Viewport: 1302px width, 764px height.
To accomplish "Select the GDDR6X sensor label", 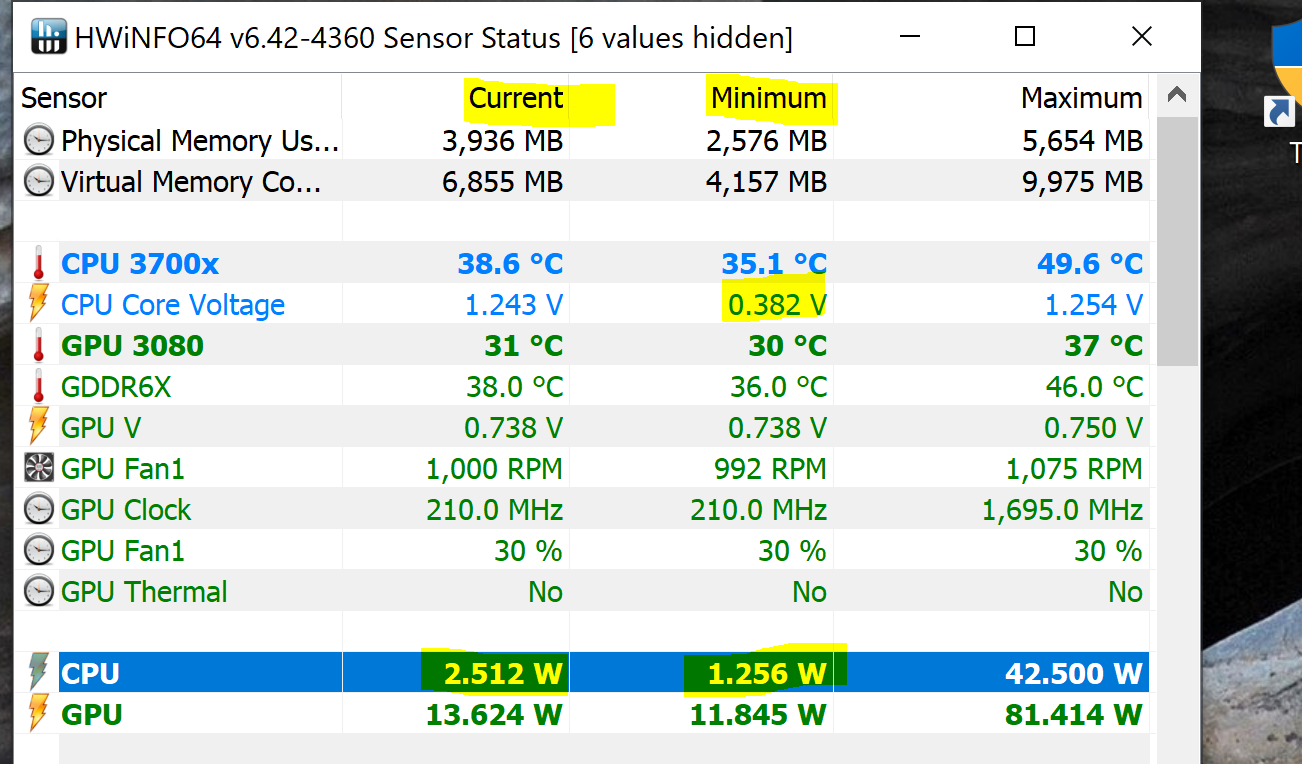I will pyautogui.click(x=116, y=387).
